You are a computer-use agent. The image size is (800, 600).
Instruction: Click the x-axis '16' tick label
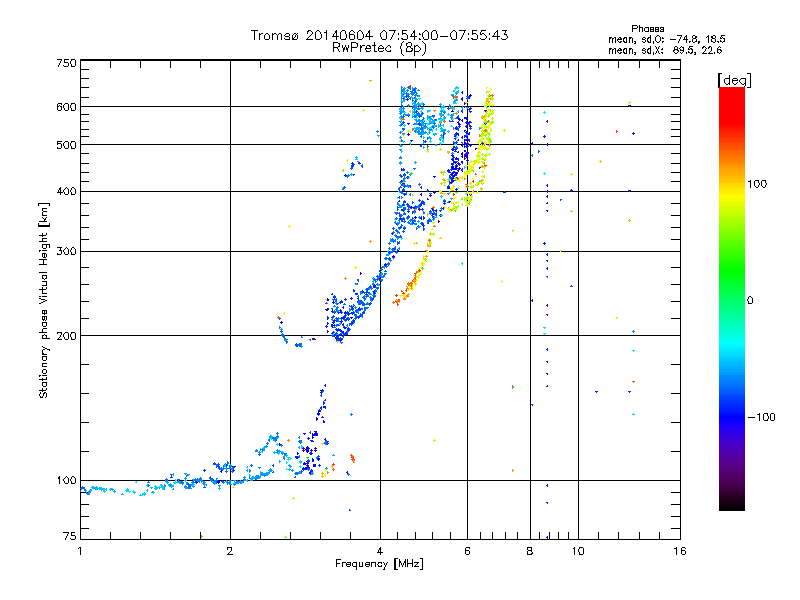680,551
